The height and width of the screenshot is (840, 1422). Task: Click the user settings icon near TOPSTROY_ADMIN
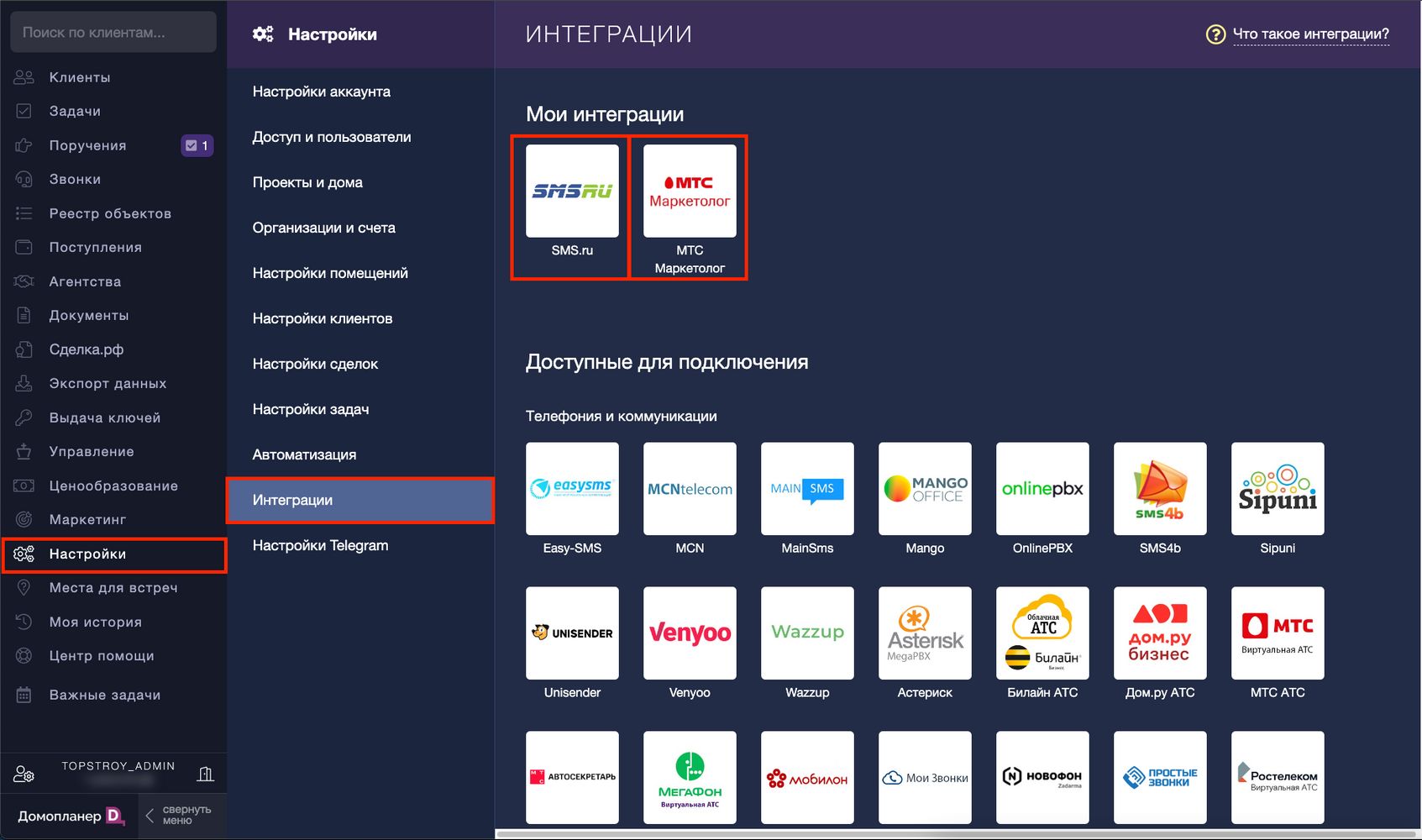point(24,774)
